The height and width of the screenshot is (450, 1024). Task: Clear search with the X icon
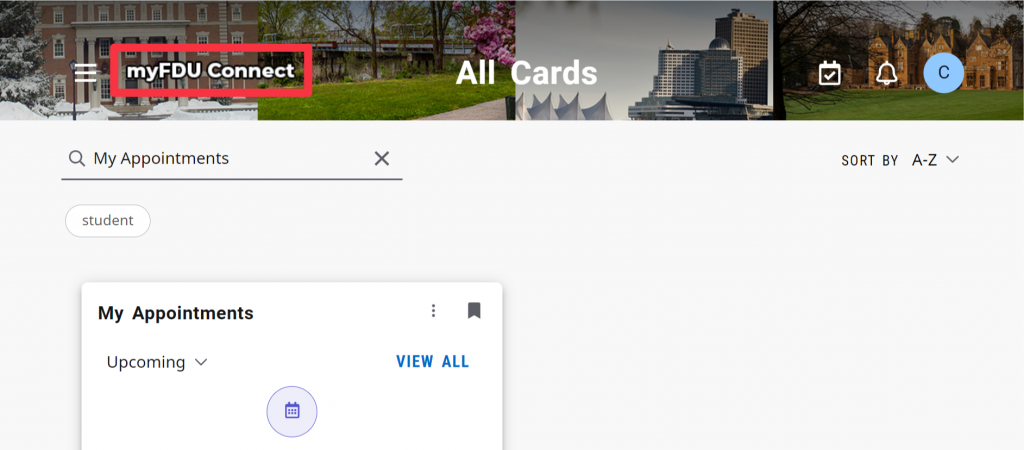pyautogui.click(x=381, y=158)
